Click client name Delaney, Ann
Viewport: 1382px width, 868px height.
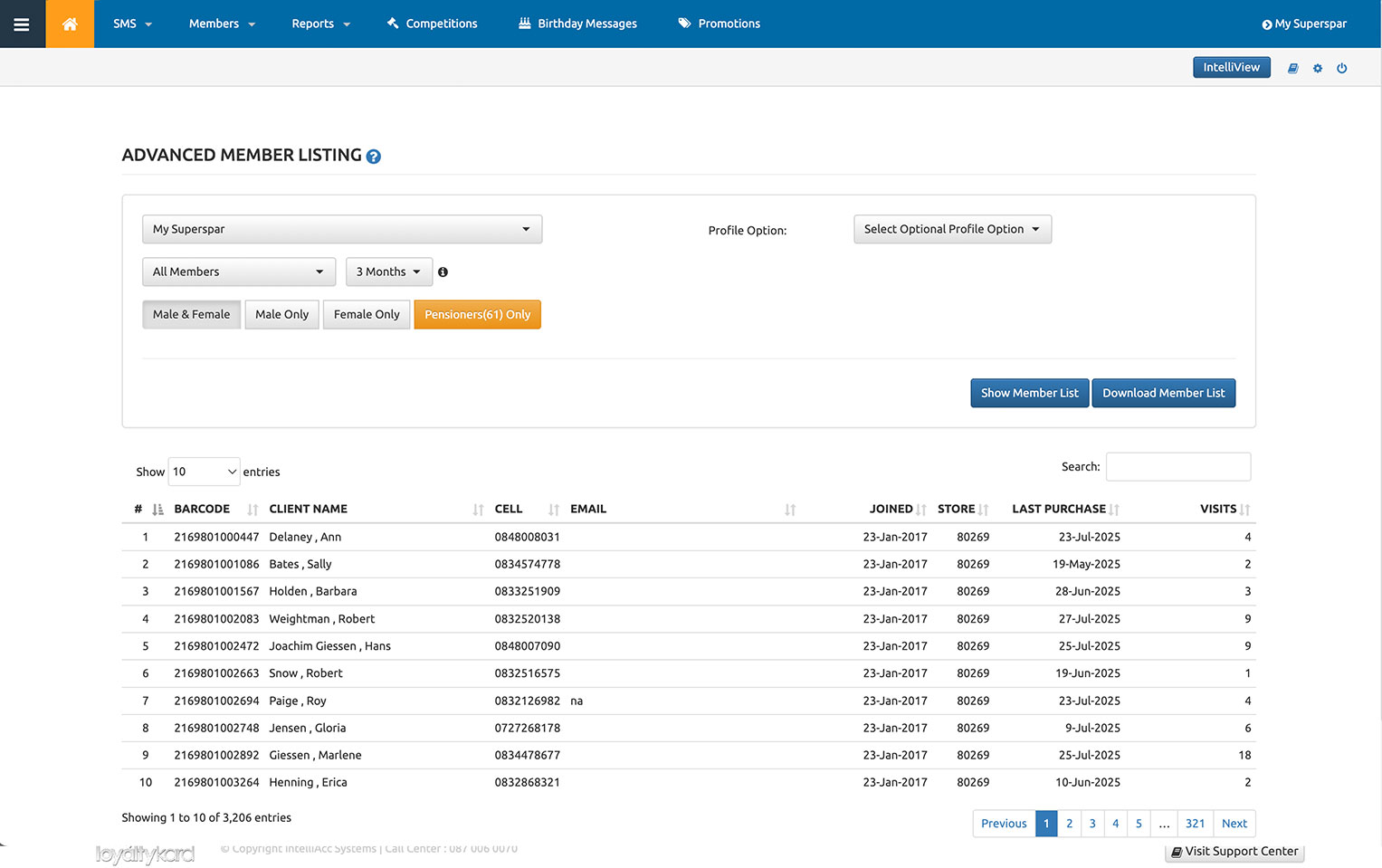[305, 537]
